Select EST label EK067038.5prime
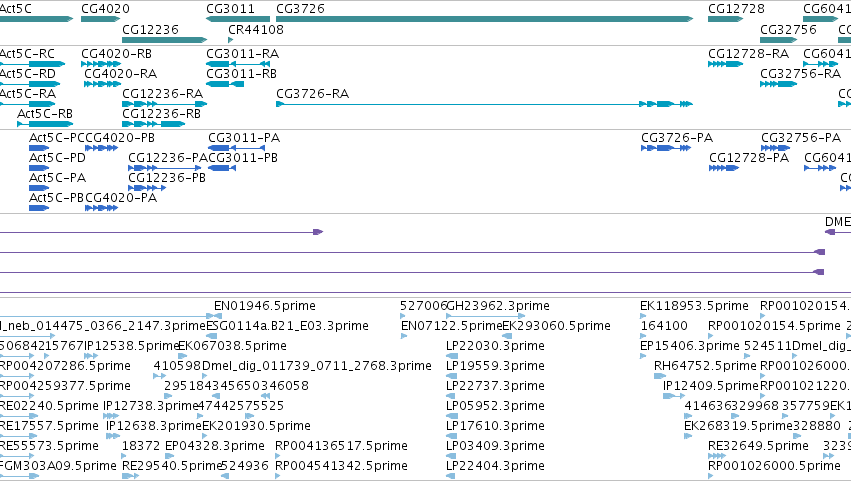851x481 pixels. [232, 346]
